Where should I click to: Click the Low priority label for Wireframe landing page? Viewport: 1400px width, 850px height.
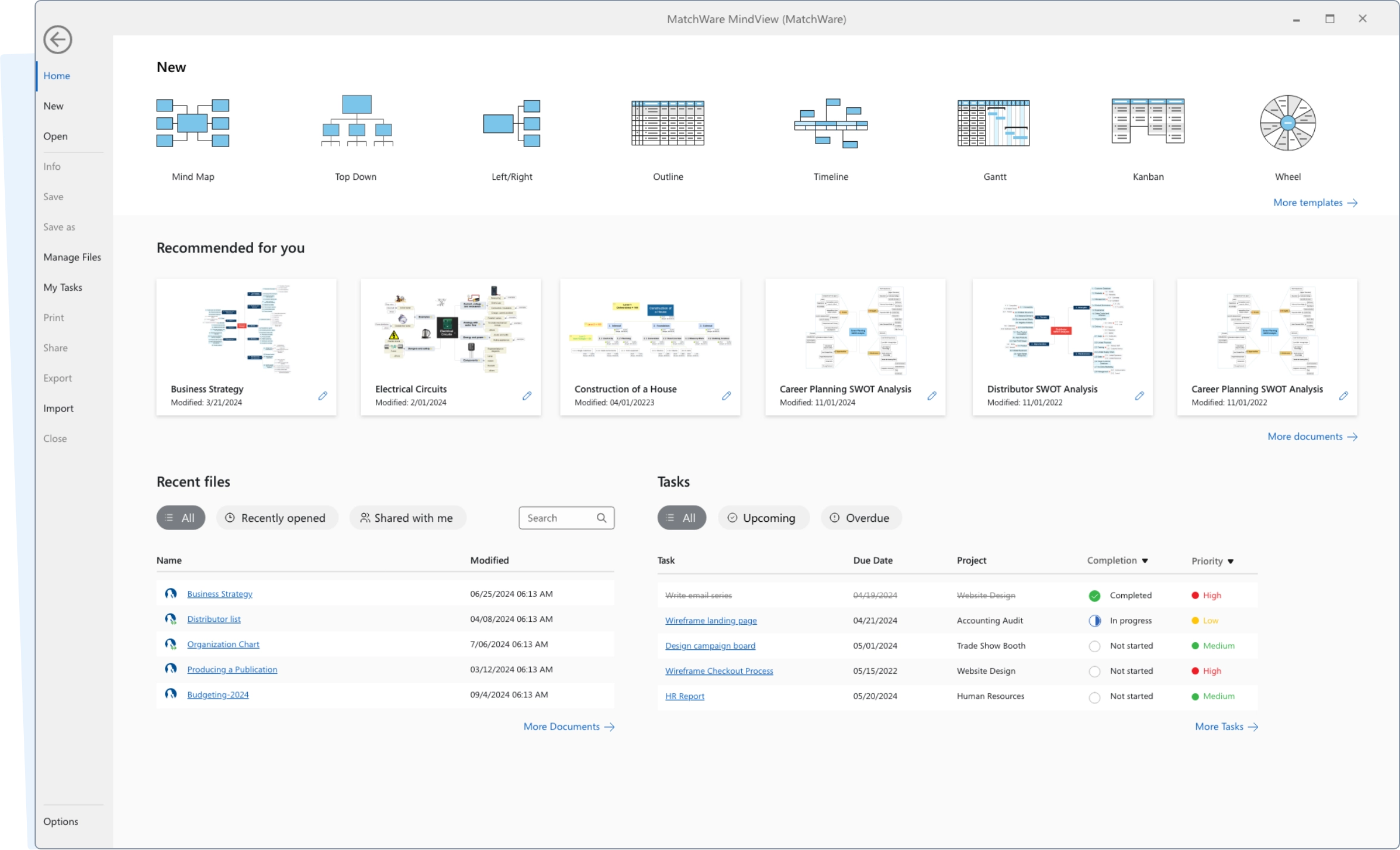click(x=1211, y=621)
